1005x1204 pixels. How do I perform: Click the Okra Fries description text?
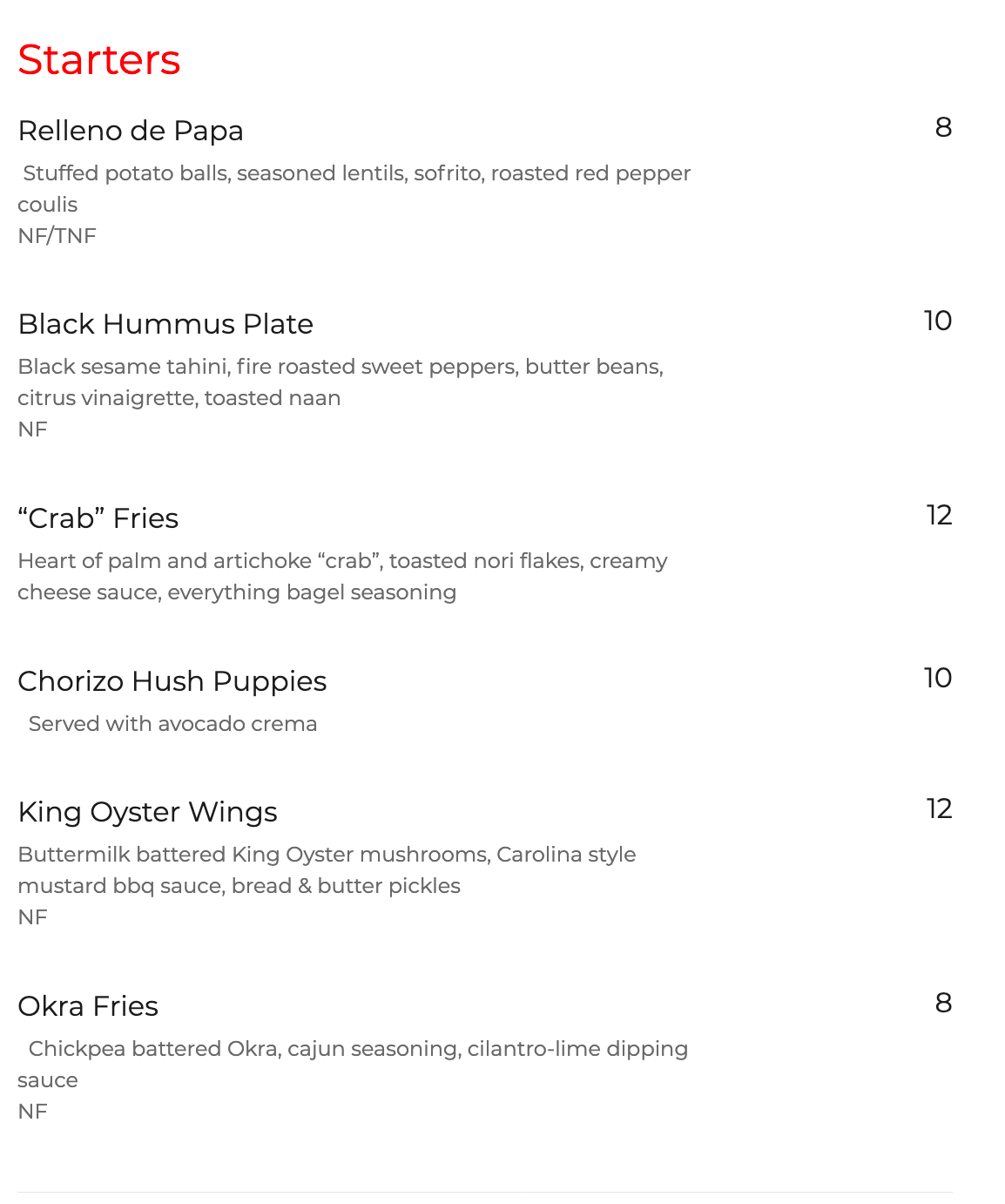357,1049
